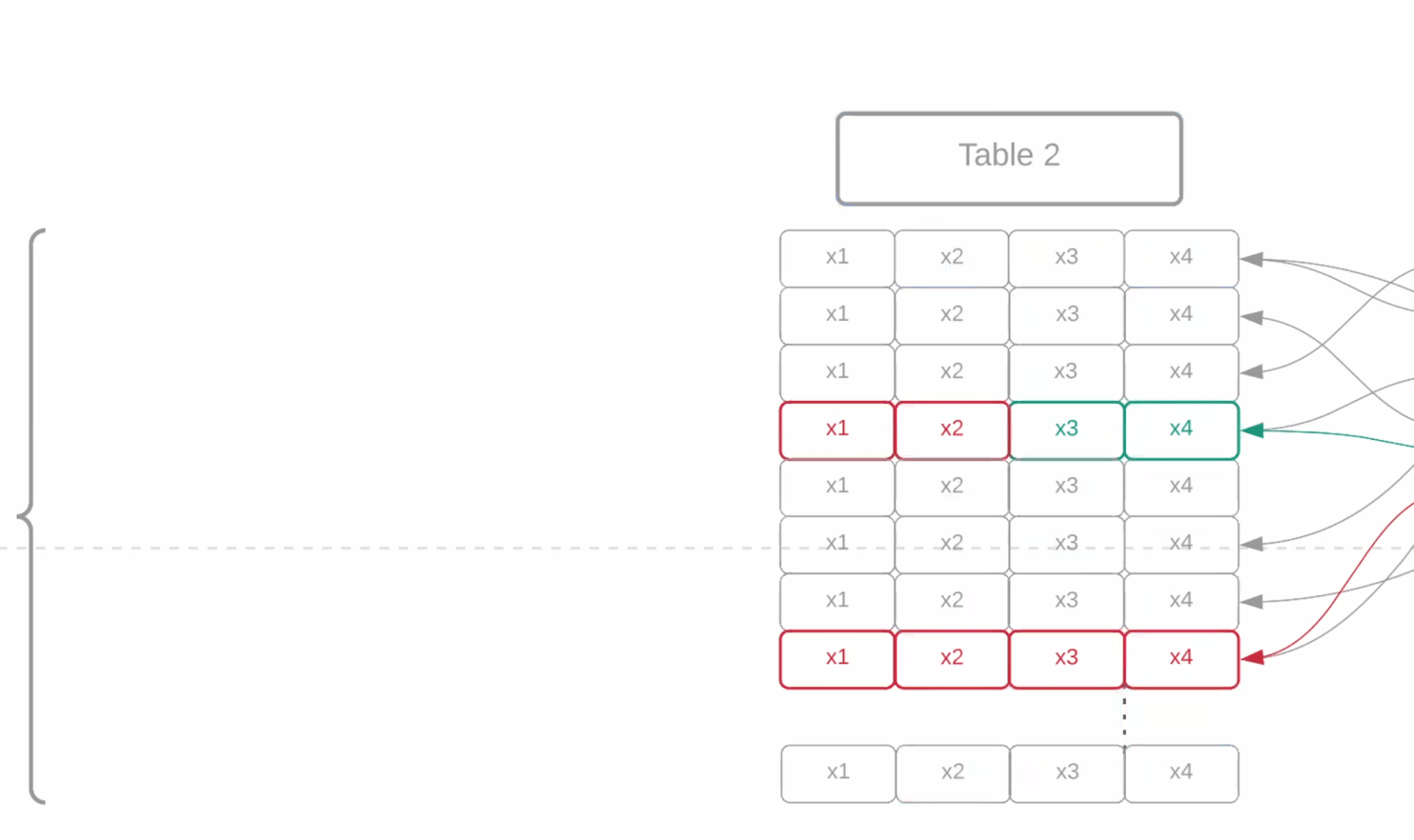Click x2 in the fully red row
This screenshot has height=840, width=1414.
[x=952, y=659]
